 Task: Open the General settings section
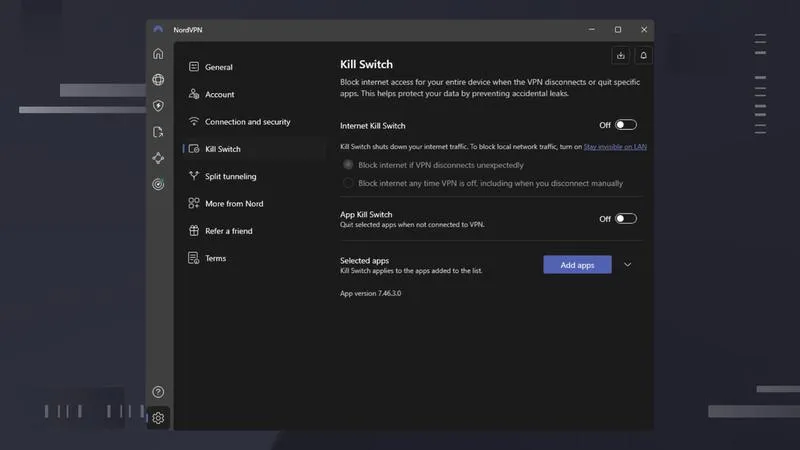(254, 67)
